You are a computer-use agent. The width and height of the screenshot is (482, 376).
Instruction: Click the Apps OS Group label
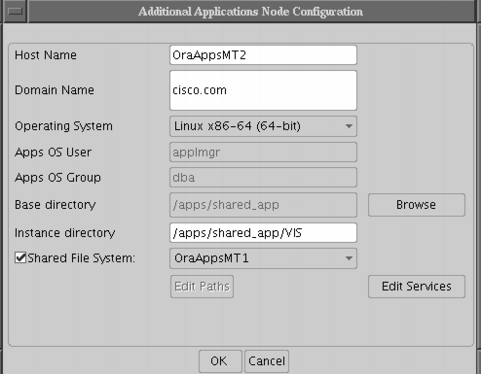click(x=58, y=178)
